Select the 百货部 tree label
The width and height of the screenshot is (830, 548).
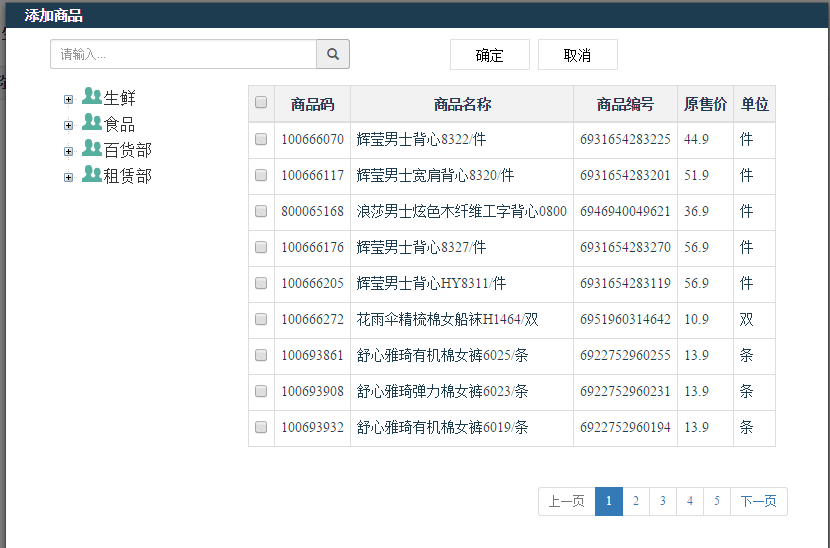(128, 150)
